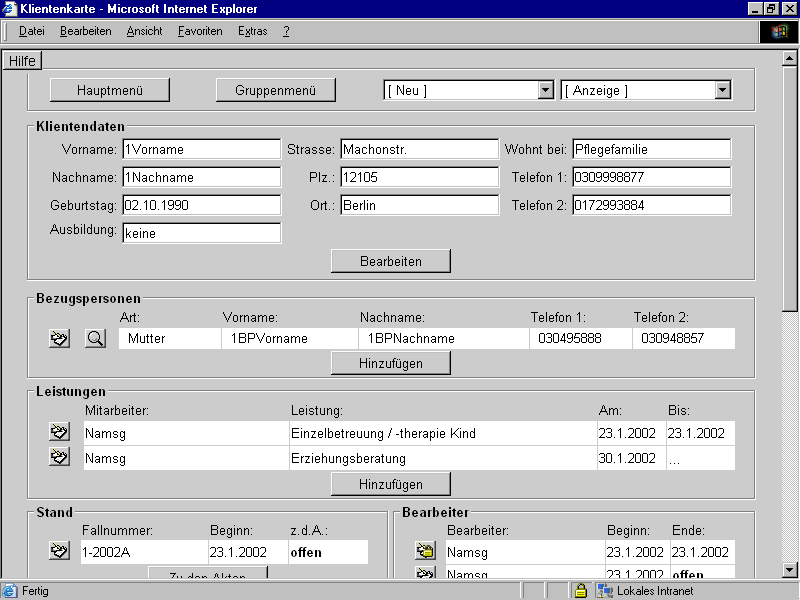Go to Gruppenmenü
The height and width of the screenshot is (600, 800).
click(276, 90)
